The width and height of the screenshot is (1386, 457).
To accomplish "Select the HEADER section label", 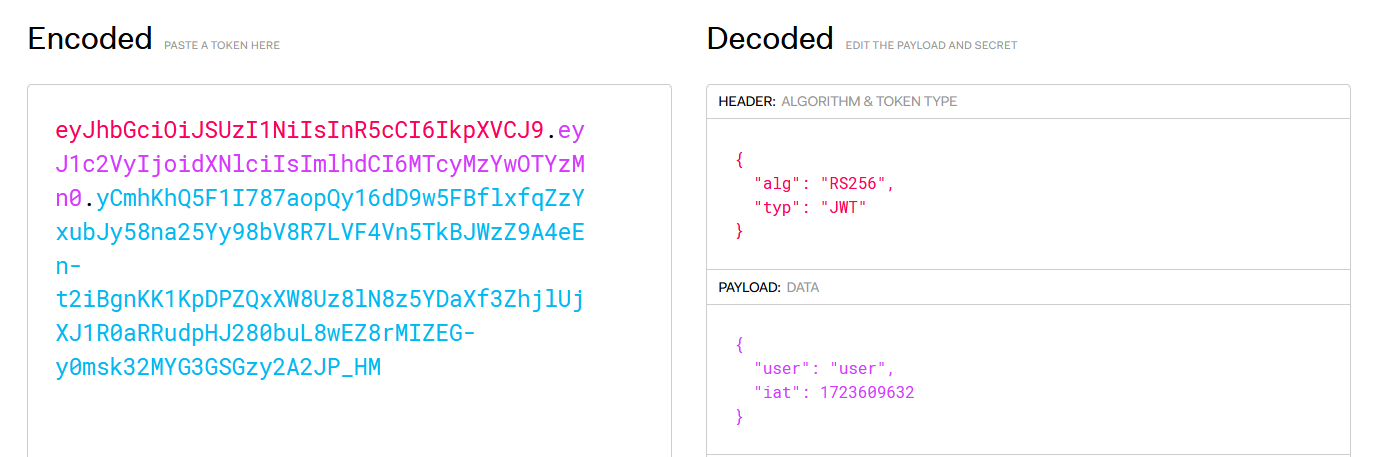I will pyautogui.click(x=746, y=101).
